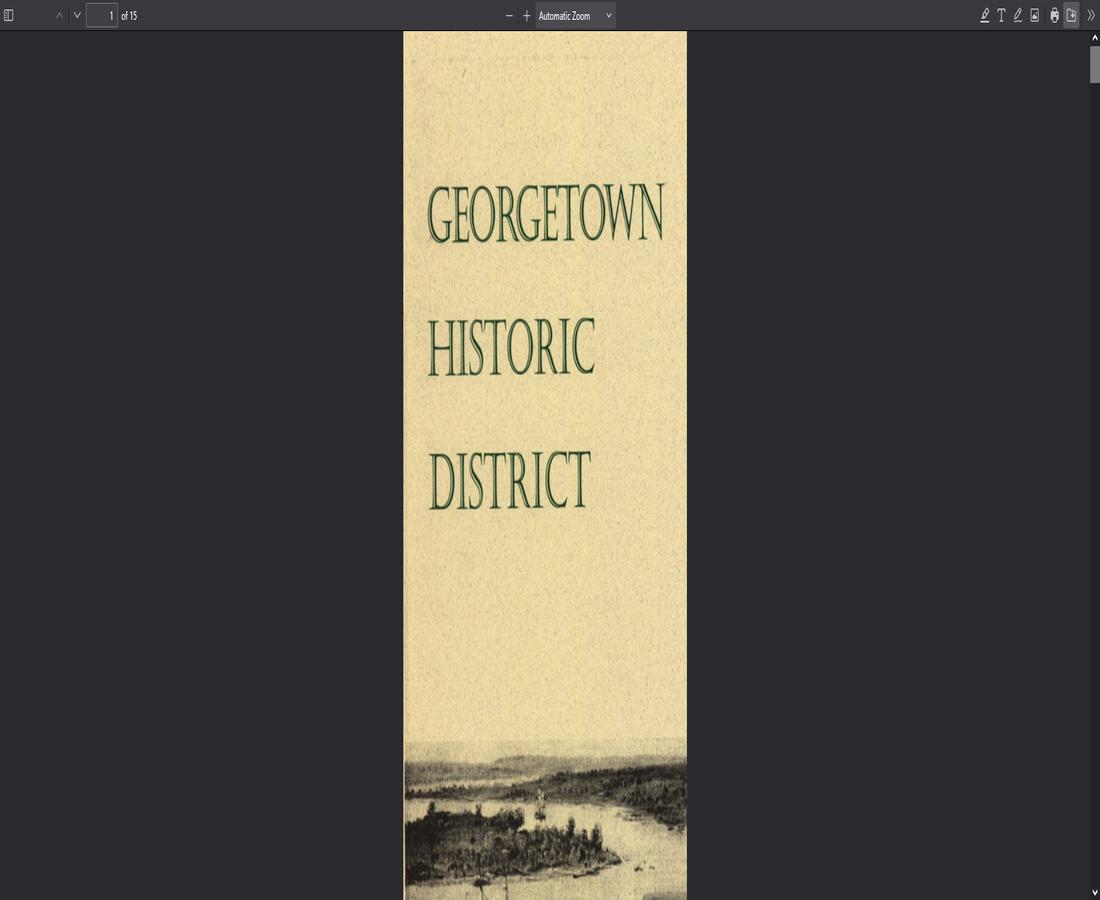
Task: Go to next page with down arrow
Action: [x=76, y=15]
